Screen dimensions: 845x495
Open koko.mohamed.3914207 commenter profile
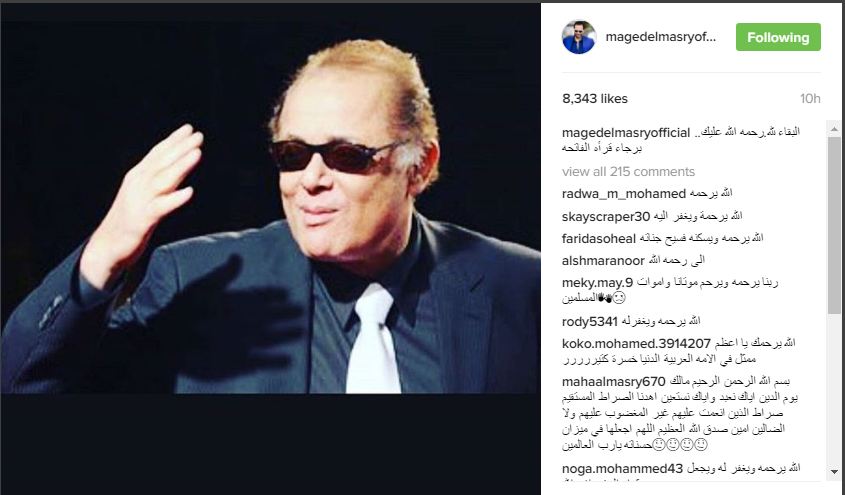(x=636, y=344)
